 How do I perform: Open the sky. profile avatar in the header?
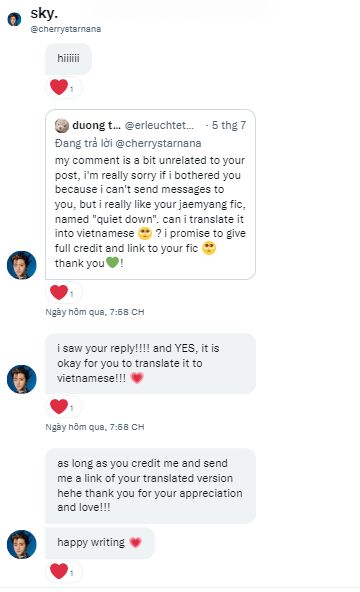tap(14, 19)
